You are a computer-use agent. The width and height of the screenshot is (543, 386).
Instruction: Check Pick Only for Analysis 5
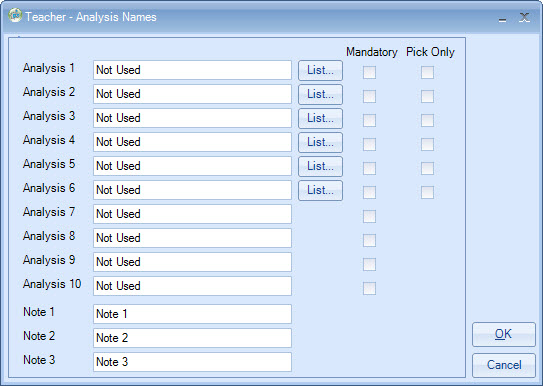[x=427, y=169]
